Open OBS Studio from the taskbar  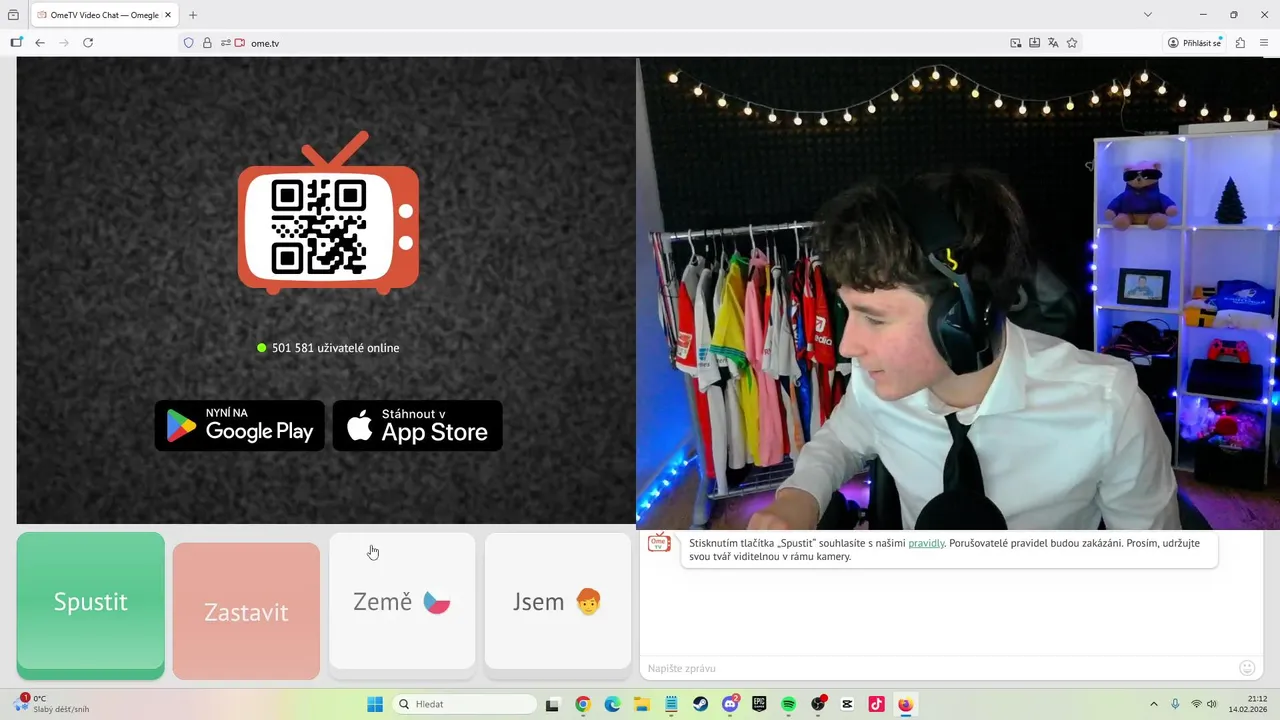coord(818,704)
